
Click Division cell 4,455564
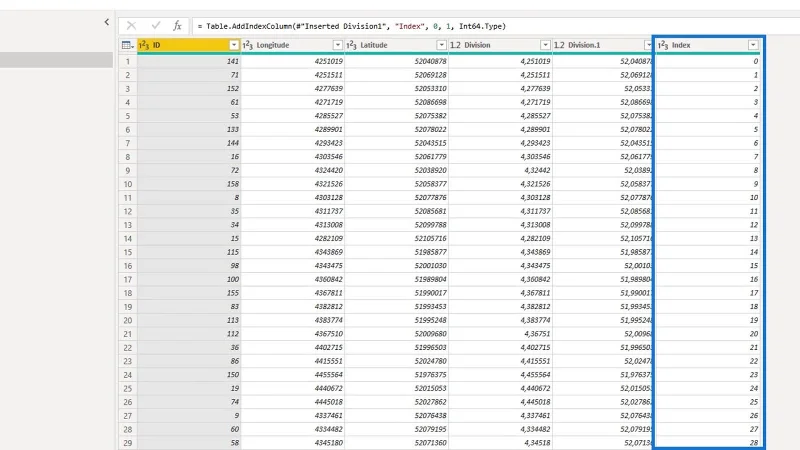500,374
